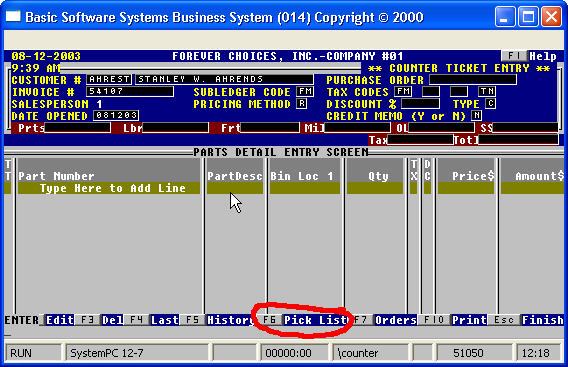Screen dimensions: 568x367
Task: Click the first Tax Codes field FM
Action: [403, 91]
